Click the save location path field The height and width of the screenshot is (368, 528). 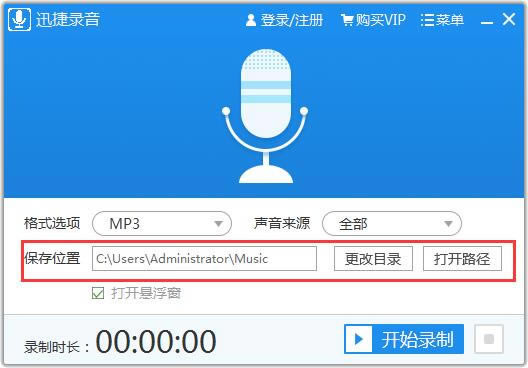tap(204, 259)
